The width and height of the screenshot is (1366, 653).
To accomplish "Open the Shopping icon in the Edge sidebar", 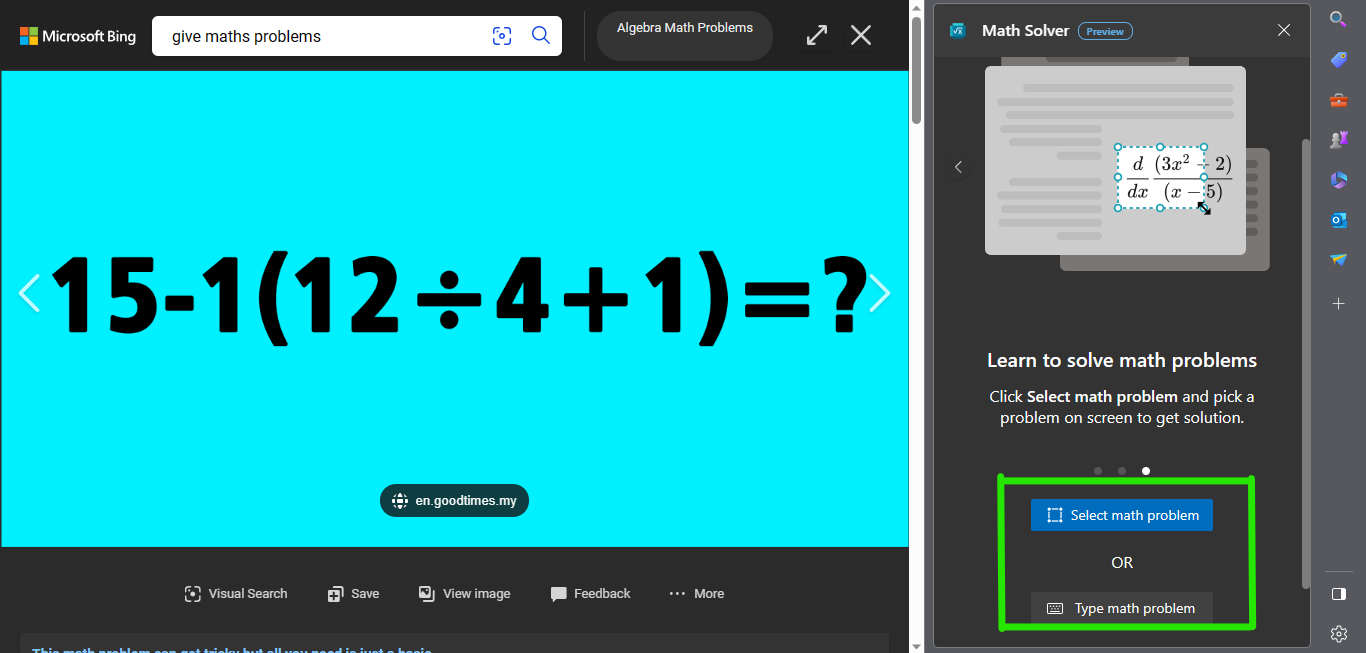I will pos(1338,59).
